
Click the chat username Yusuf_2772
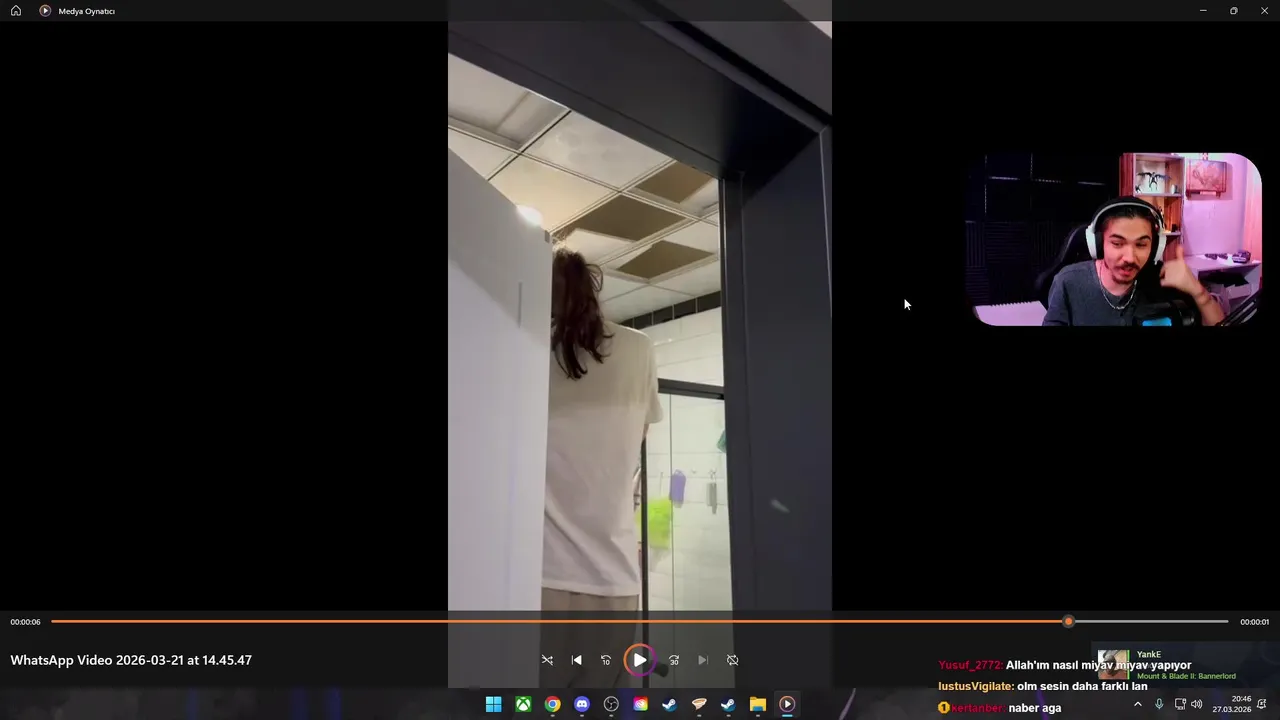pyautogui.click(x=970, y=665)
